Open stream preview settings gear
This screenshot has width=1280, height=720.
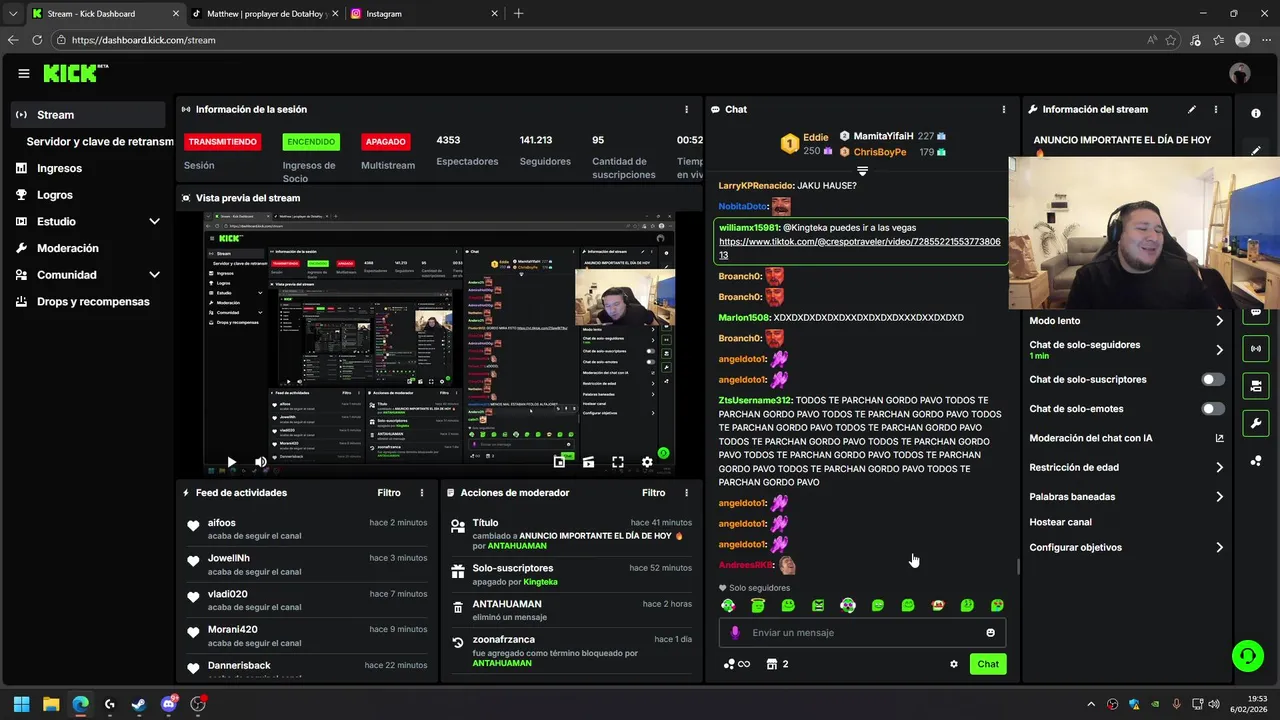click(x=647, y=462)
